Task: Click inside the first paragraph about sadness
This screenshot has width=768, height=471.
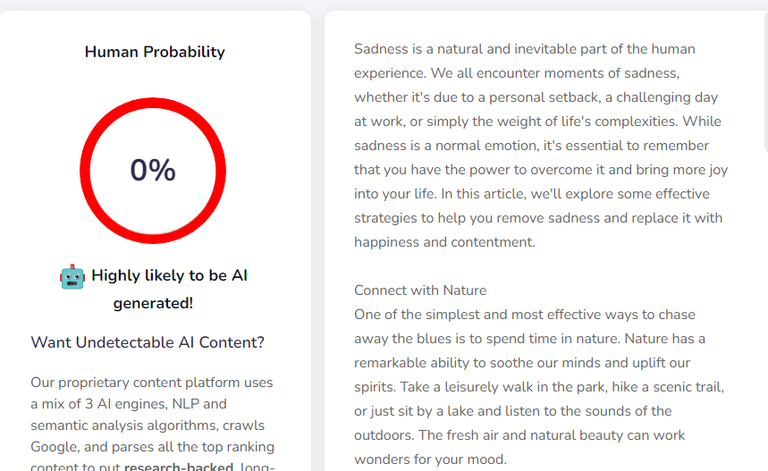Action: click(x=541, y=145)
